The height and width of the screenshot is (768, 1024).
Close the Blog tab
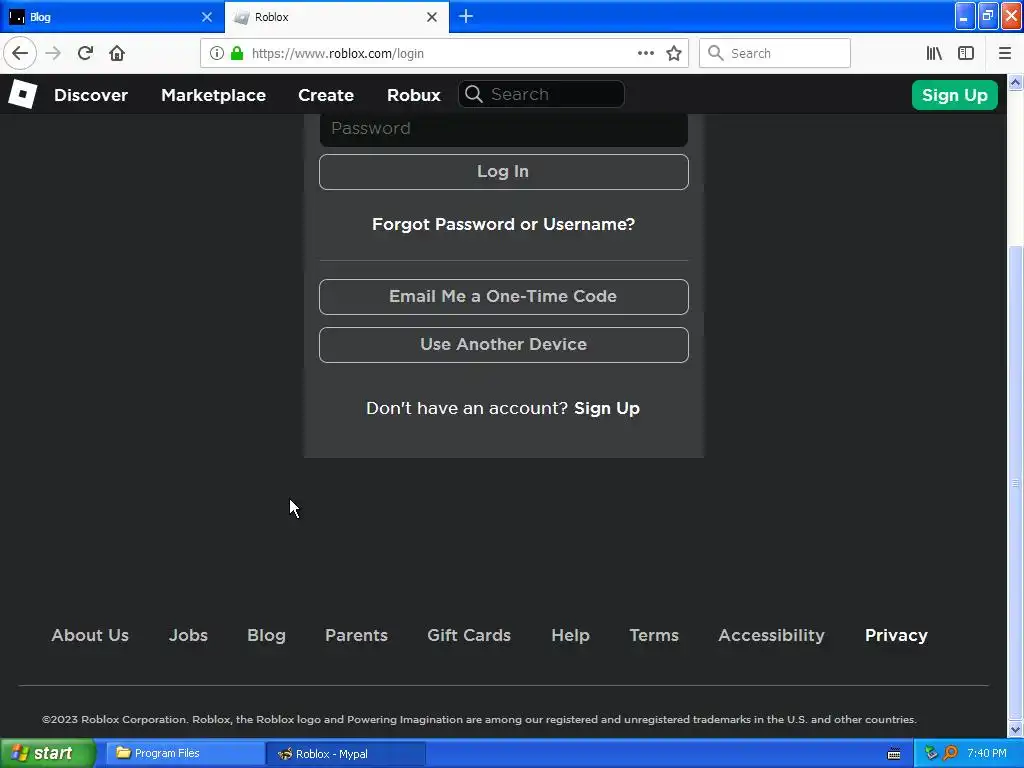point(206,17)
